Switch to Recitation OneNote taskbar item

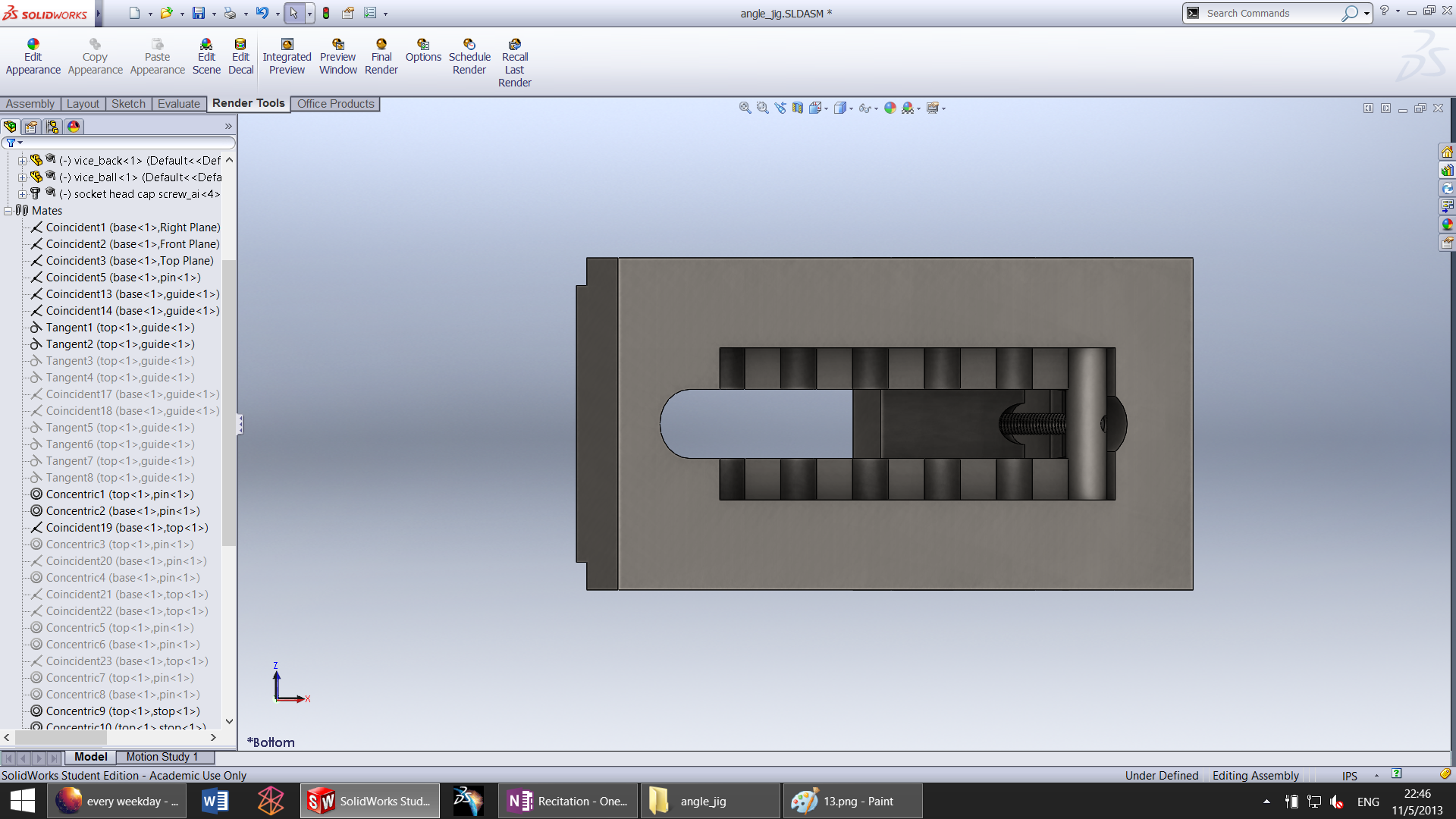[x=569, y=801]
